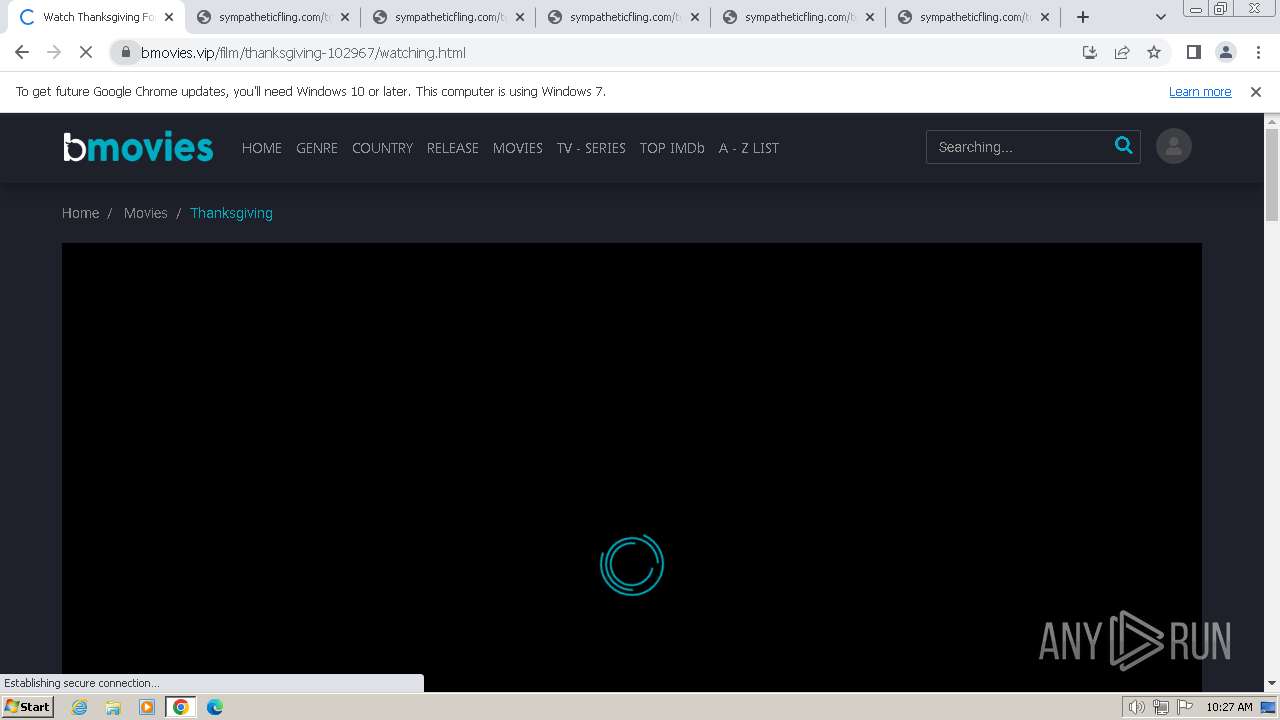Close the Watch Thanksgiving tab

point(168,17)
